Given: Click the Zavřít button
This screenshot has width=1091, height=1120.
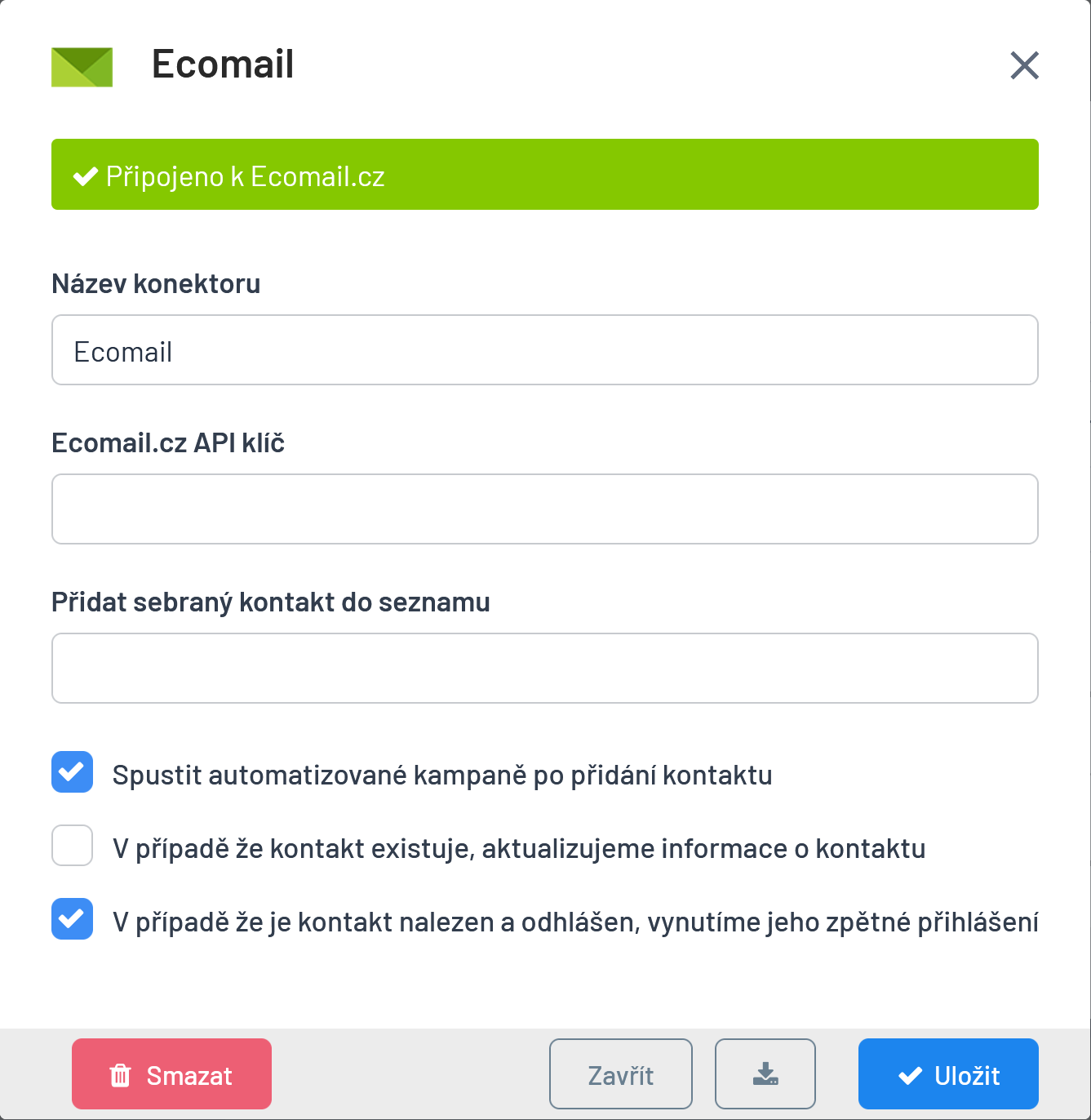Looking at the screenshot, I should coord(621,1074).
